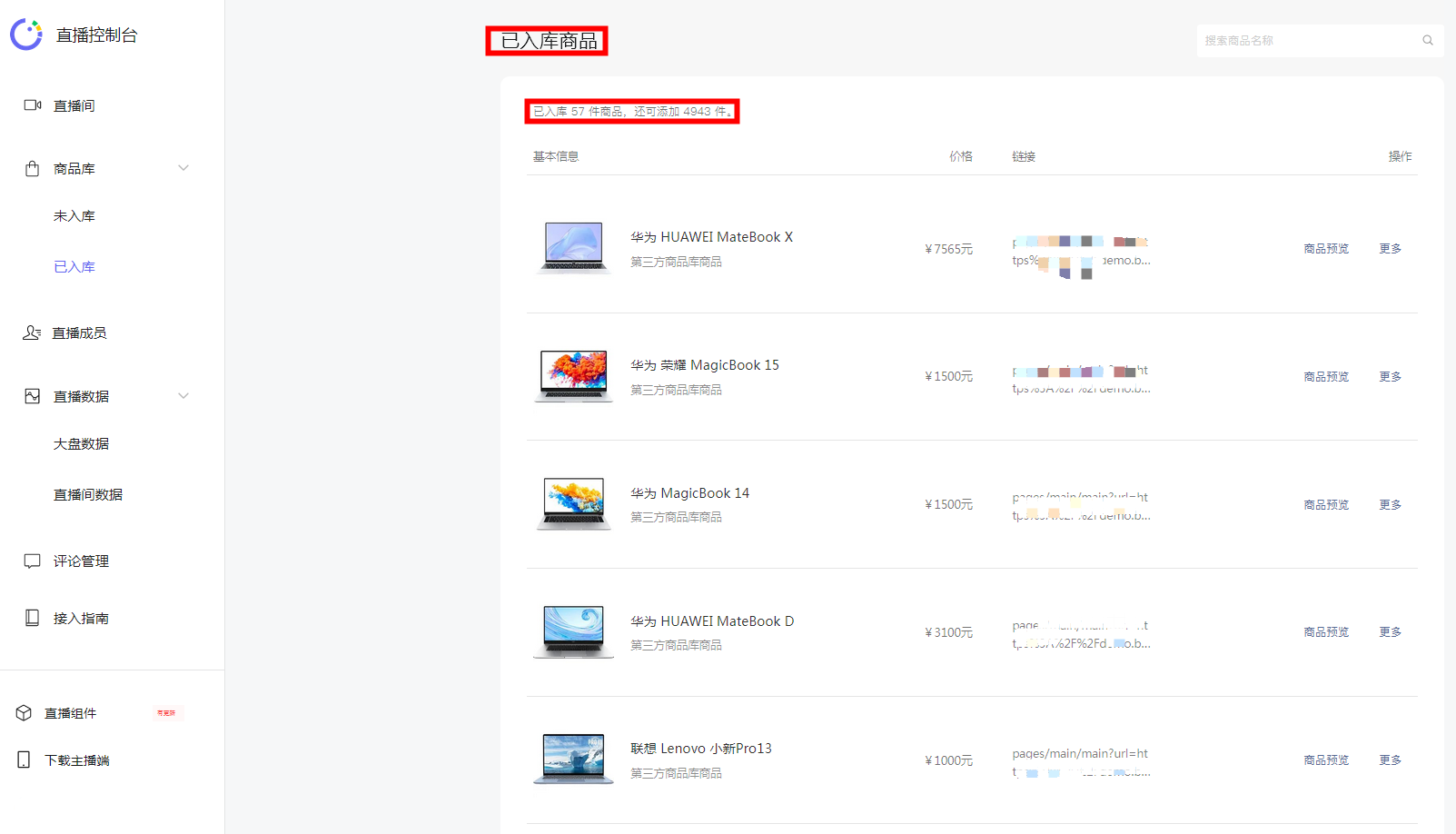This screenshot has width=1456, height=834.
Task: Click the 操作 column header
Action: tap(1400, 156)
